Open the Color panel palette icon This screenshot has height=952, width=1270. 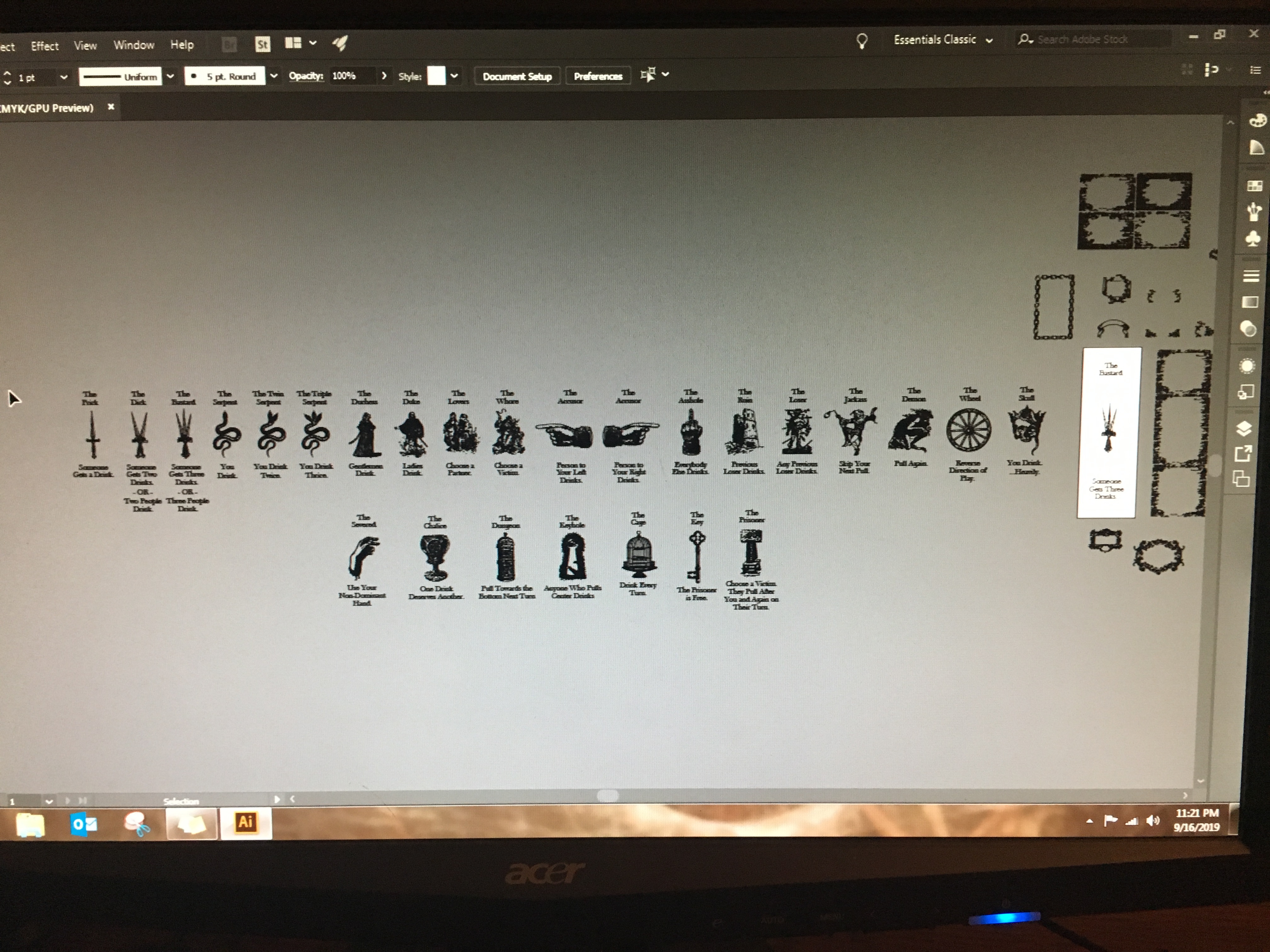click(1257, 121)
